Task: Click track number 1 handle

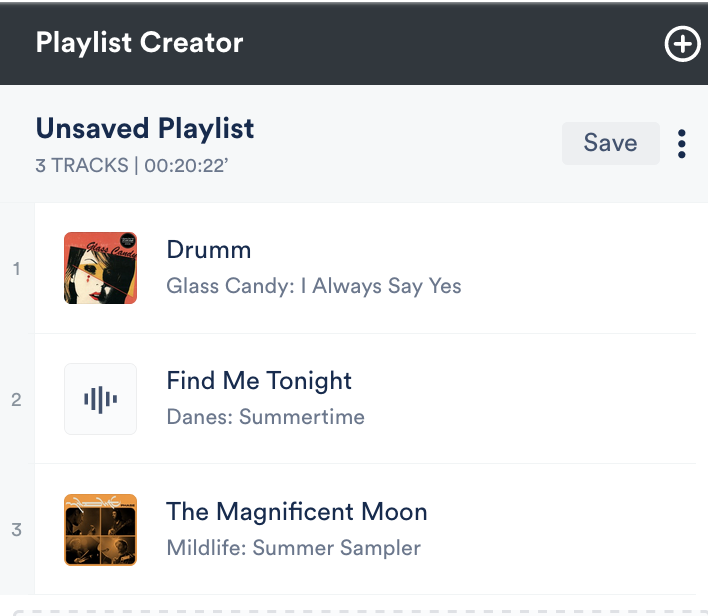Action: click(x=16, y=268)
